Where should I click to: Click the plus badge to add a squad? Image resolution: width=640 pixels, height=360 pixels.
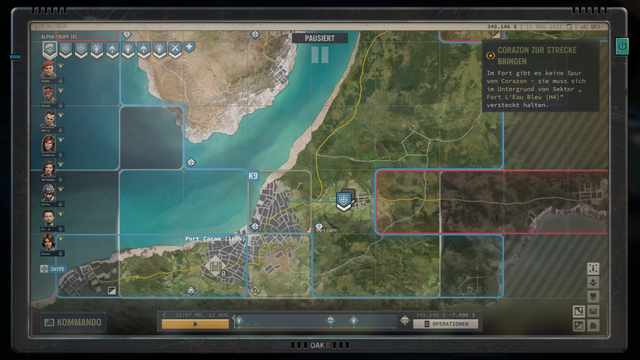click(x=189, y=47)
